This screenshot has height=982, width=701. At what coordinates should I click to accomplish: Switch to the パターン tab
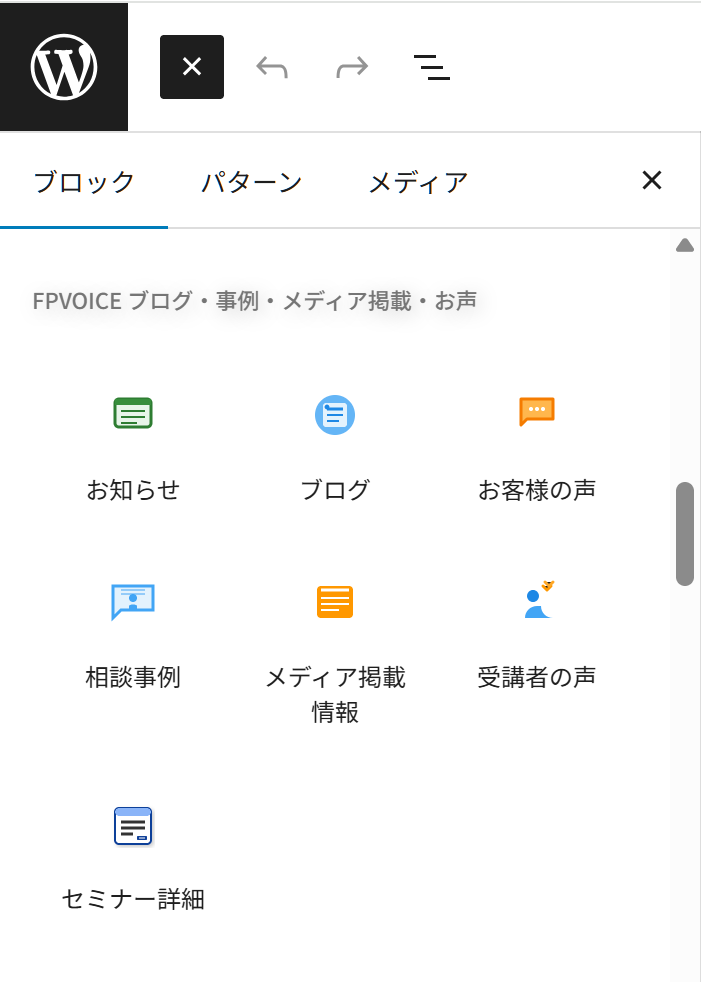coord(251,182)
